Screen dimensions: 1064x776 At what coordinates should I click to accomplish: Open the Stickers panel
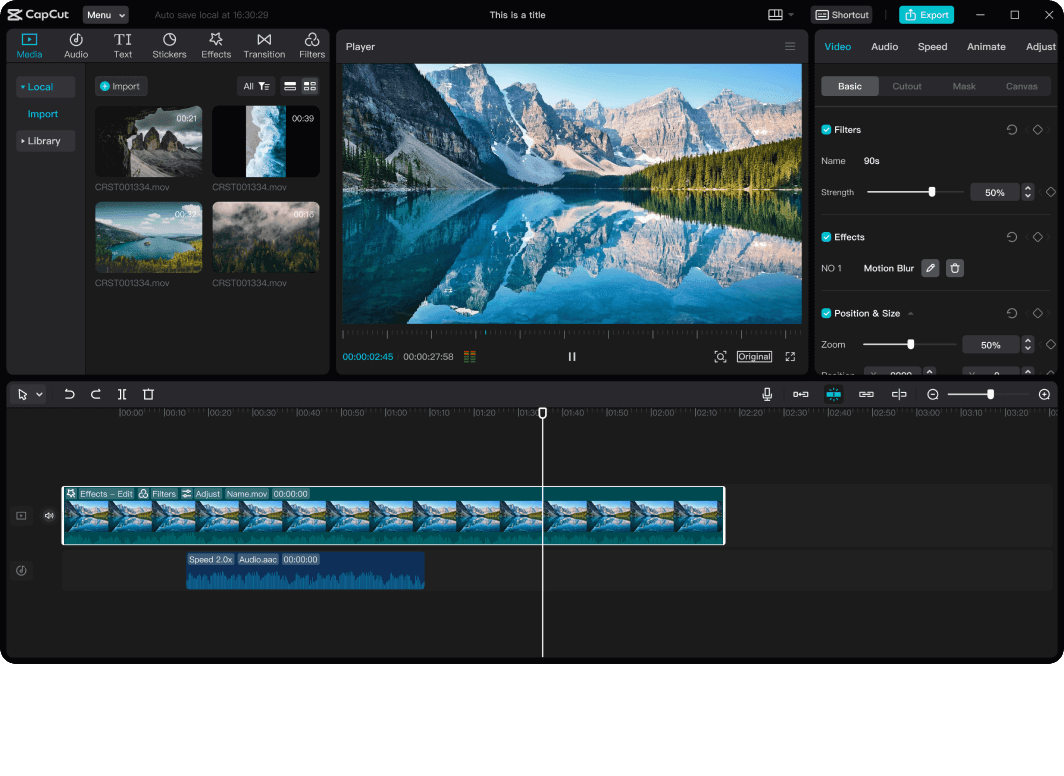pos(169,45)
